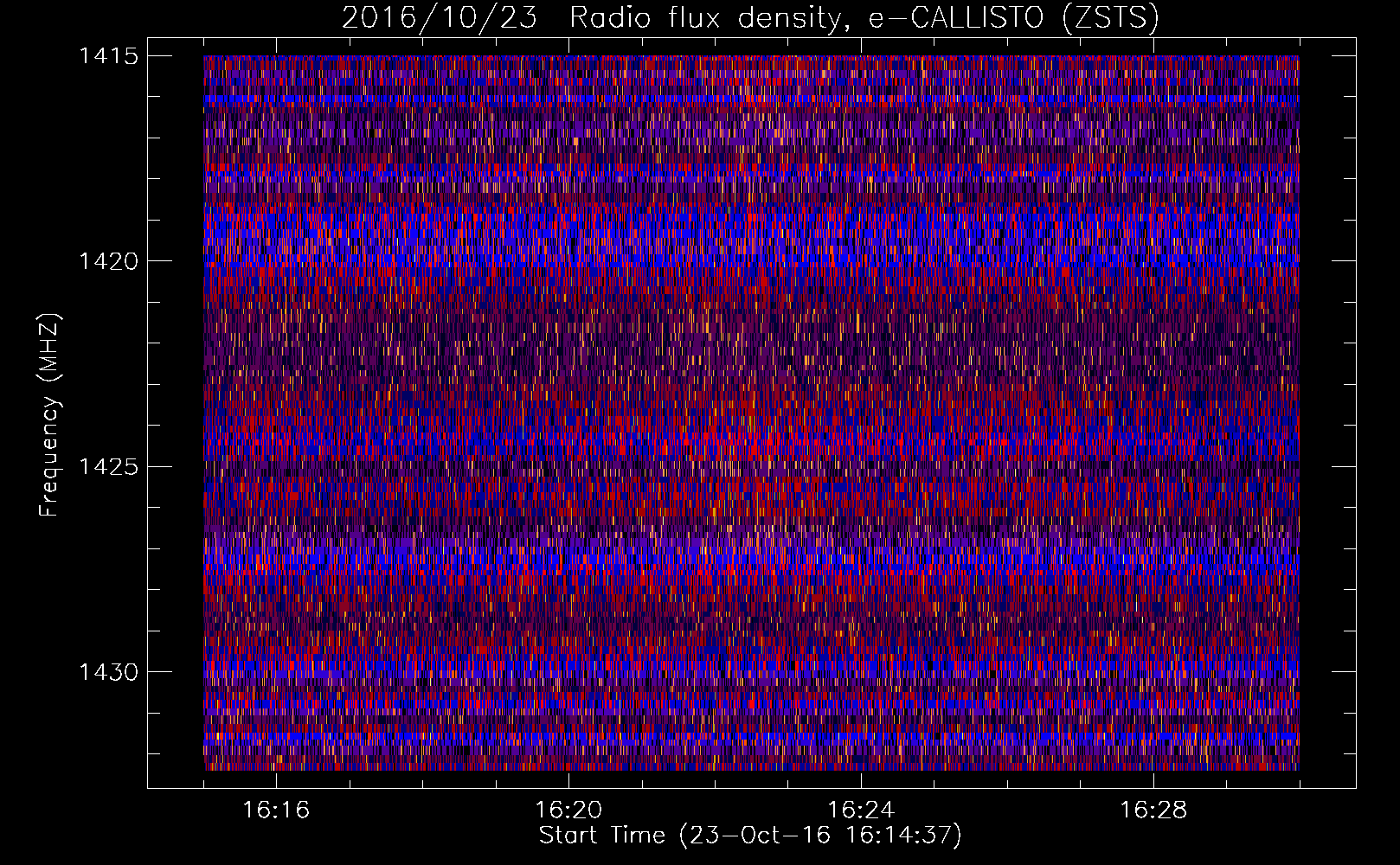This screenshot has height=865, width=1400.
Task: Click the 16:20 time tick label
Action: (568, 810)
